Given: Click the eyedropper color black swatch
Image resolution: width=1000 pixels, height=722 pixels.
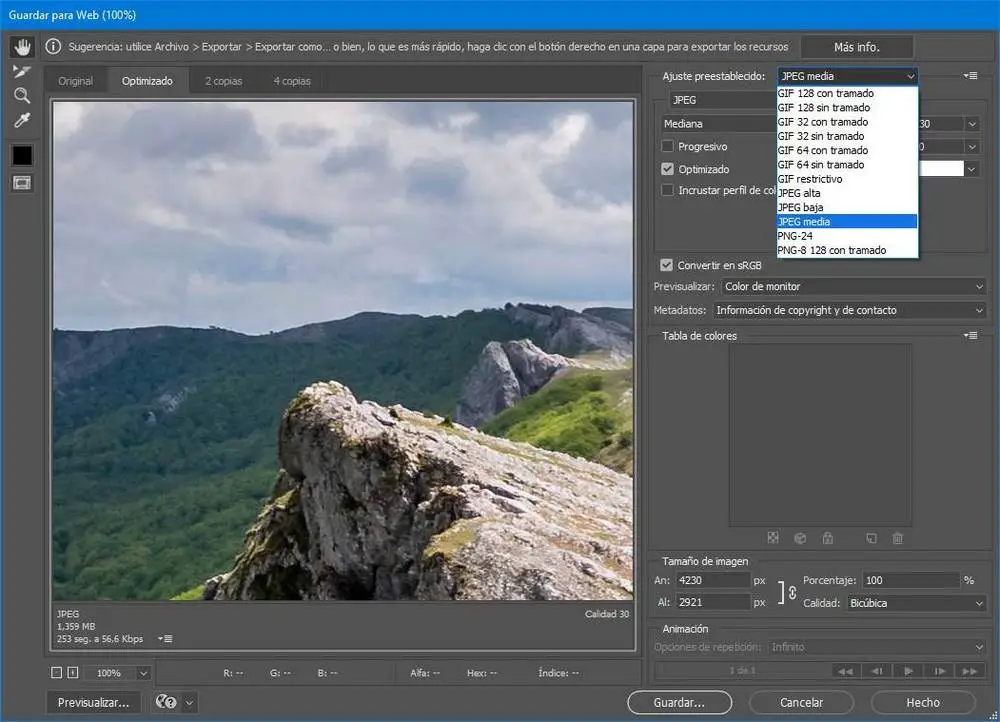Looking at the screenshot, I should [22, 155].
